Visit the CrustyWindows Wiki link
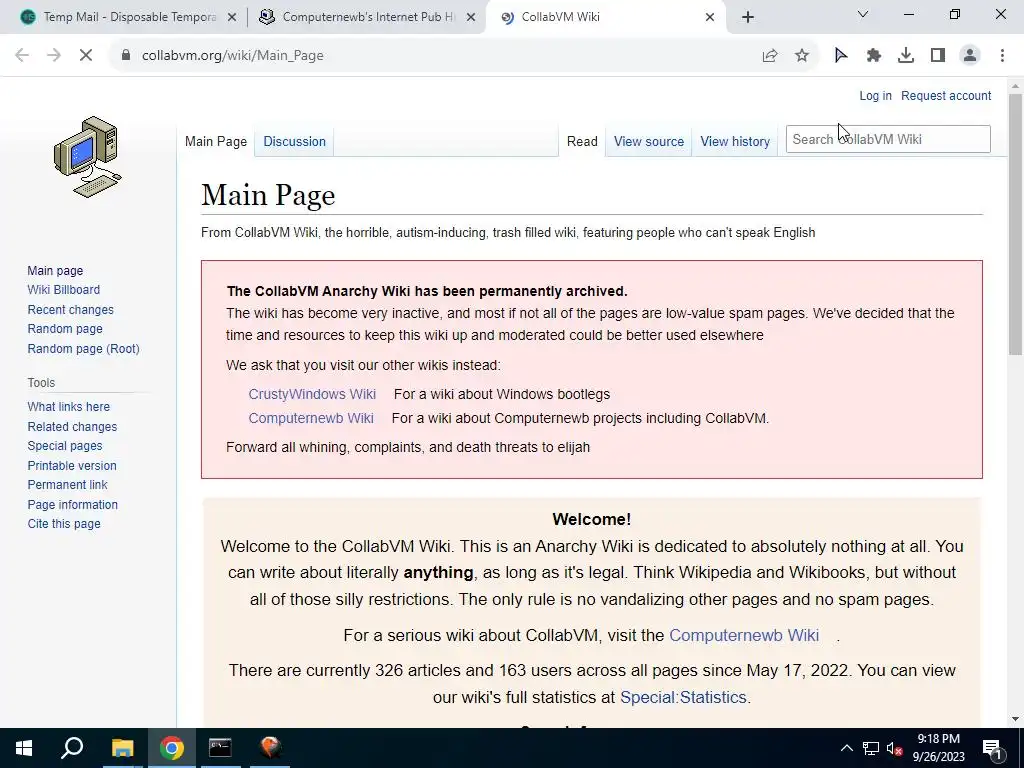Screen dimensions: 1024x768 312,394
